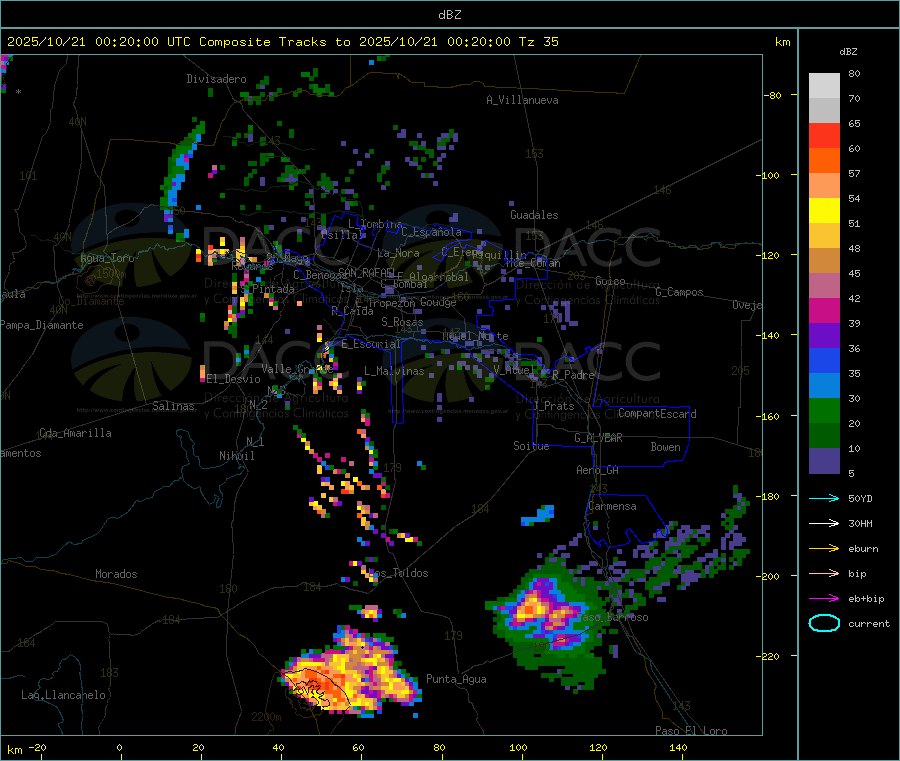Screen dimensions: 900x761
Task: Click the '100' tick on the horizontal axis
Action: (x=518, y=747)
